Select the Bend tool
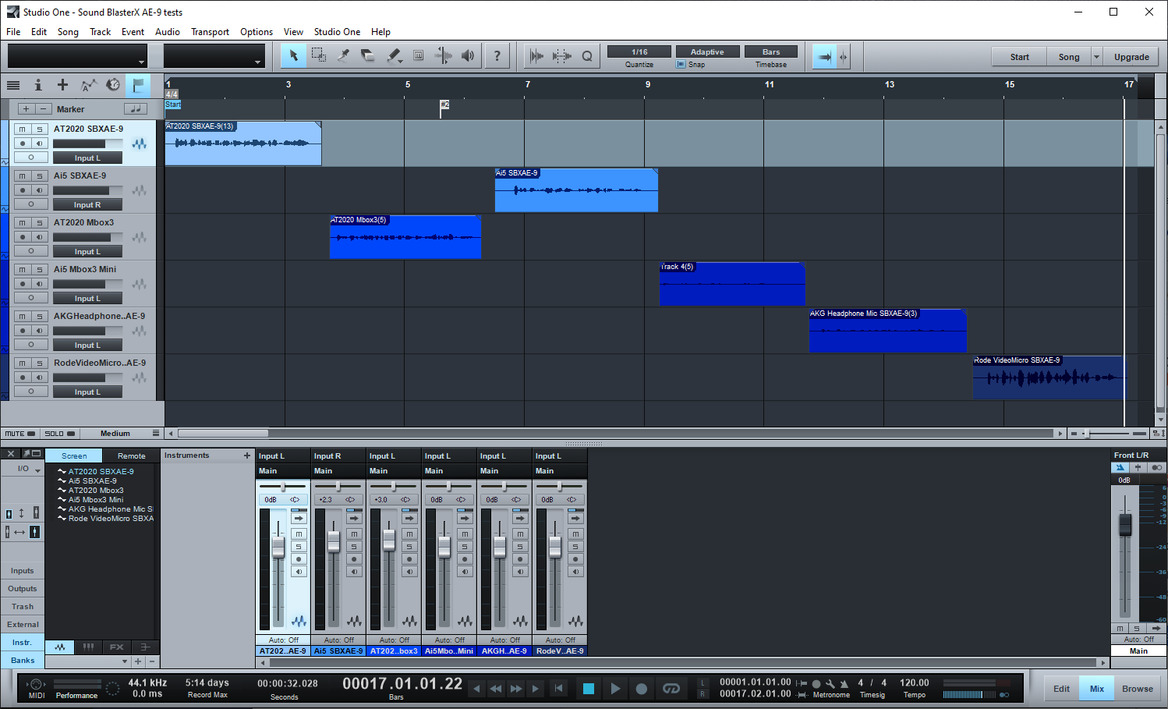The height and width of the screenshot is (709, 1168). (443, 56)
